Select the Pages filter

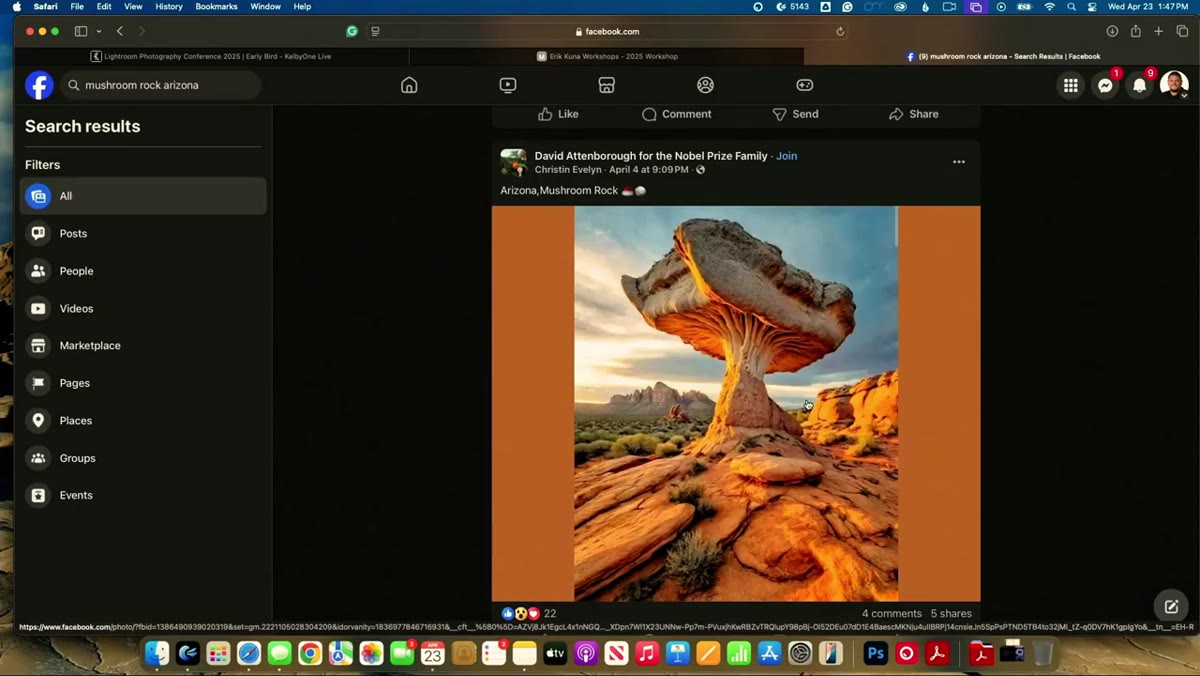coord(143,383)
